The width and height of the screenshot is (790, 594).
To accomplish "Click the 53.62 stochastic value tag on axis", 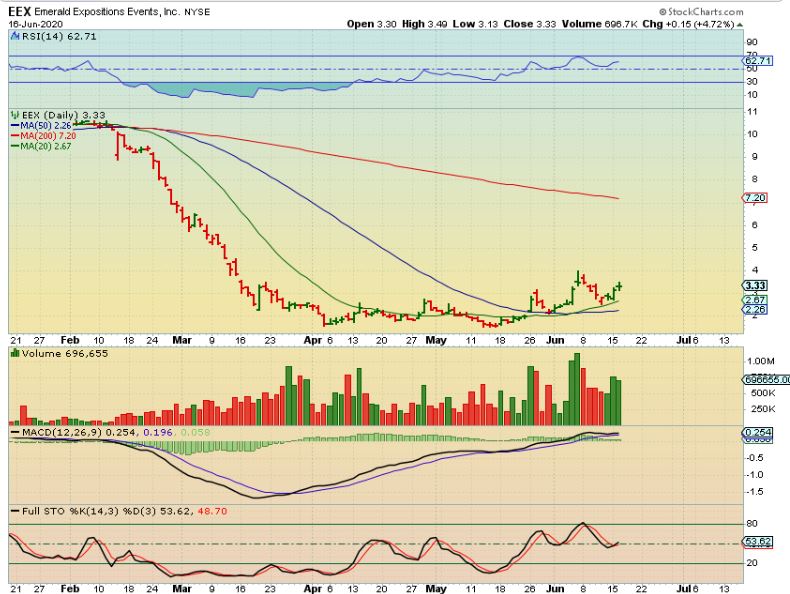I will [757, 542].
